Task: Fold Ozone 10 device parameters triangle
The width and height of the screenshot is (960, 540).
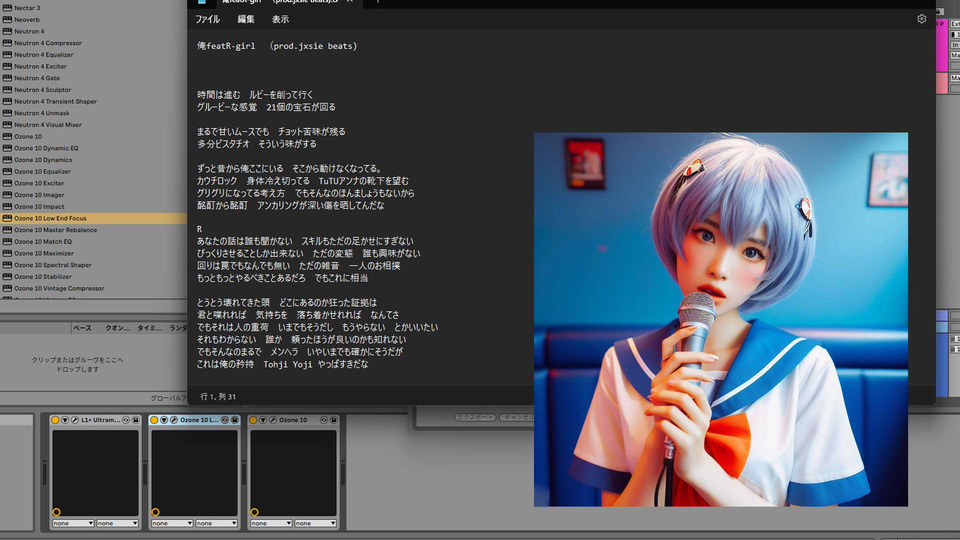Action: click(263, 420)
